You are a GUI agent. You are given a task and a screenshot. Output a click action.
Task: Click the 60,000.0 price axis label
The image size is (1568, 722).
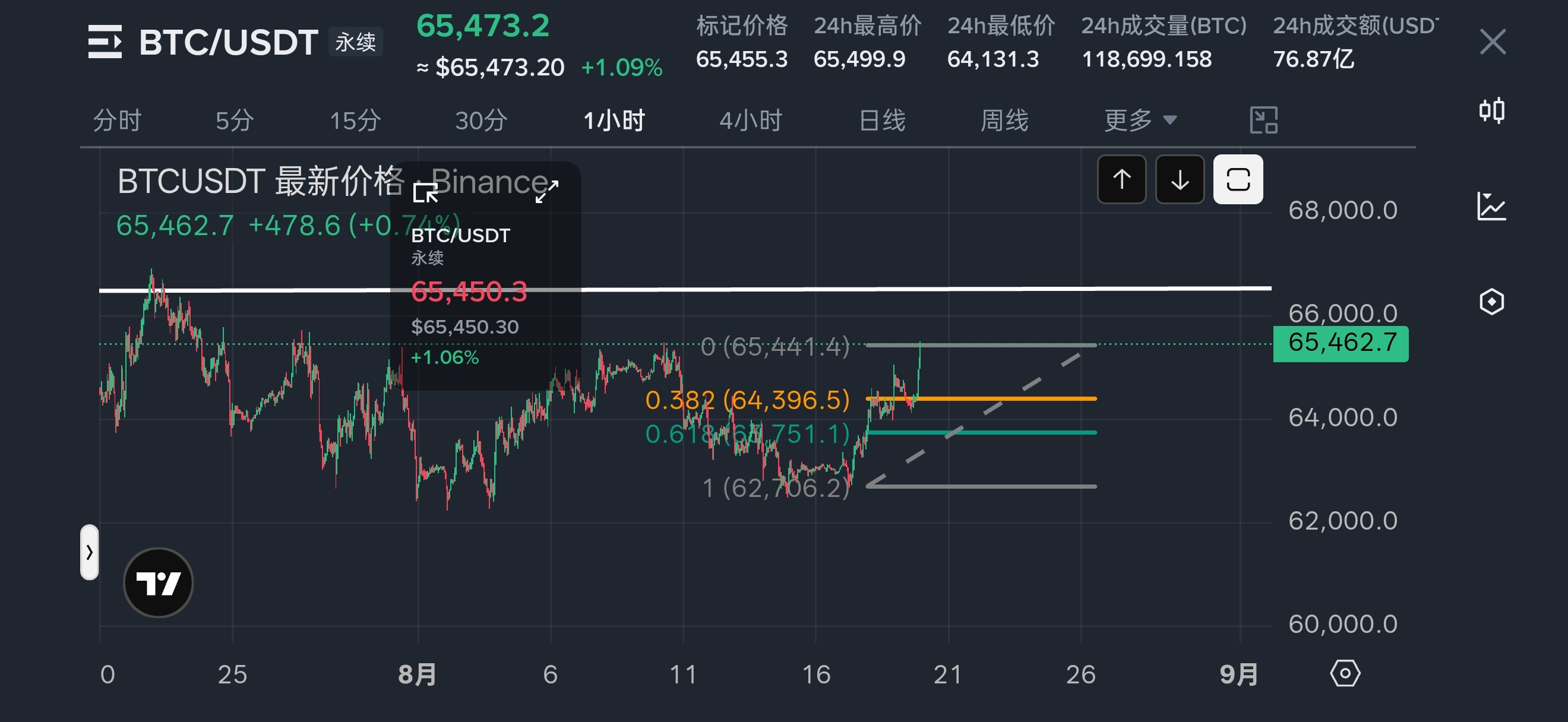pyautogui.click(x=1343, y=624)
